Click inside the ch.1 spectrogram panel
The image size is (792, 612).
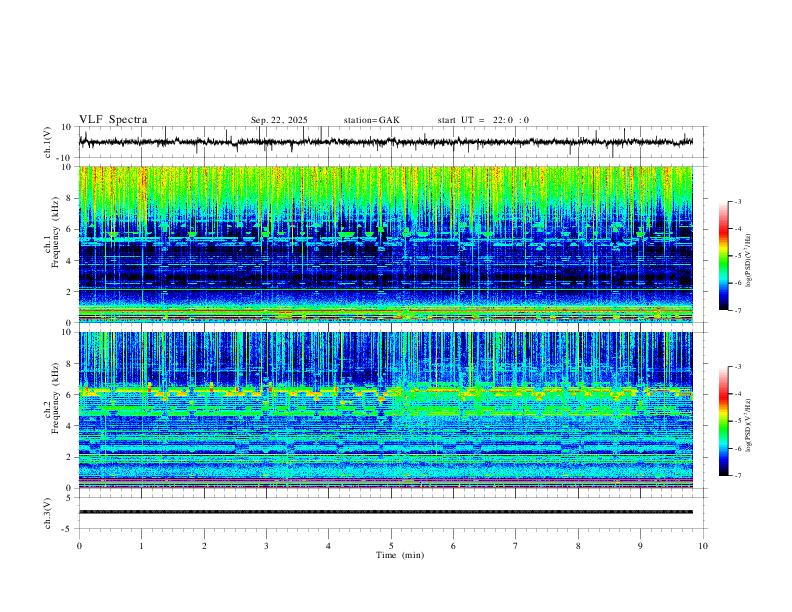385,244
